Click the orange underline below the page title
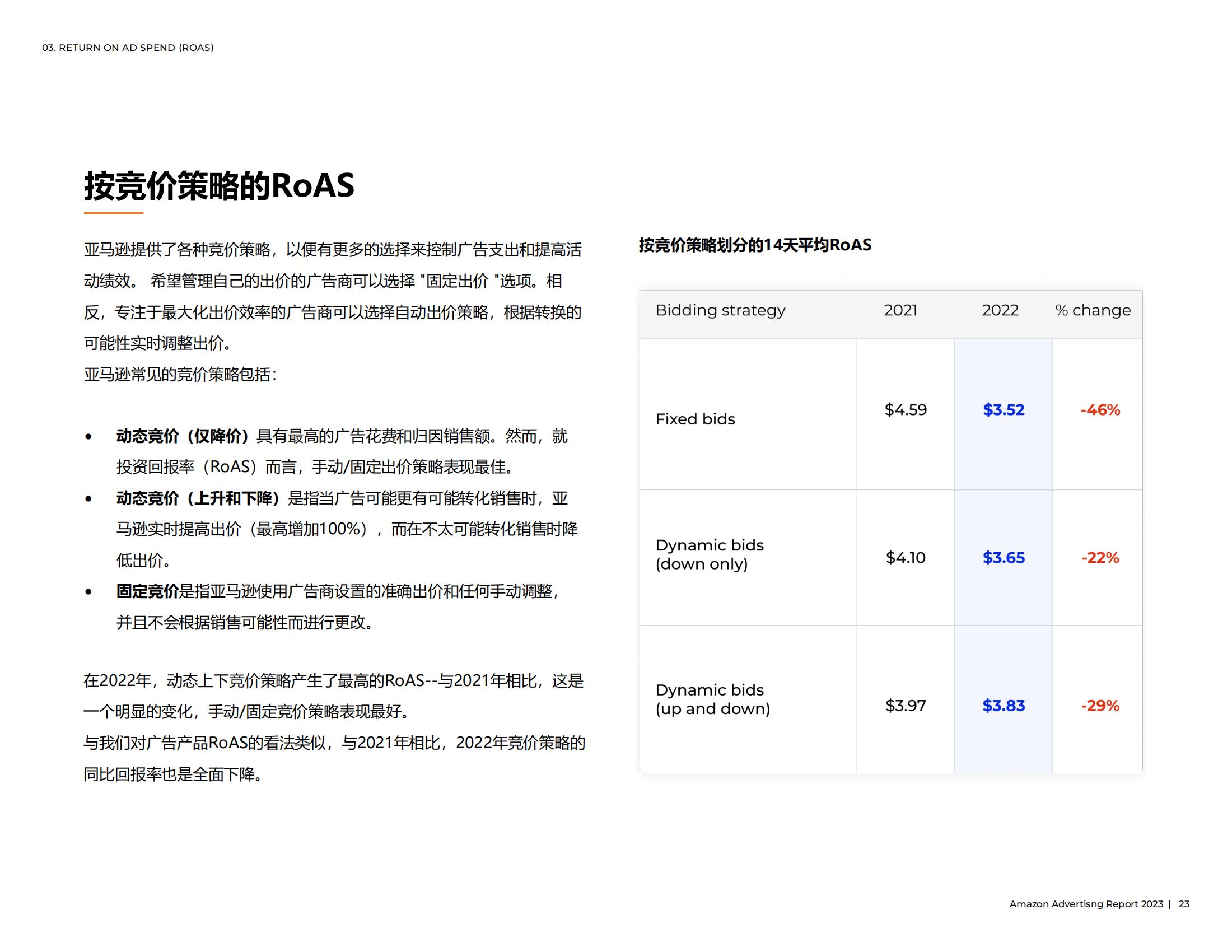The height and width of the screenshot is (952, 1232). click(x=113, y=213)
